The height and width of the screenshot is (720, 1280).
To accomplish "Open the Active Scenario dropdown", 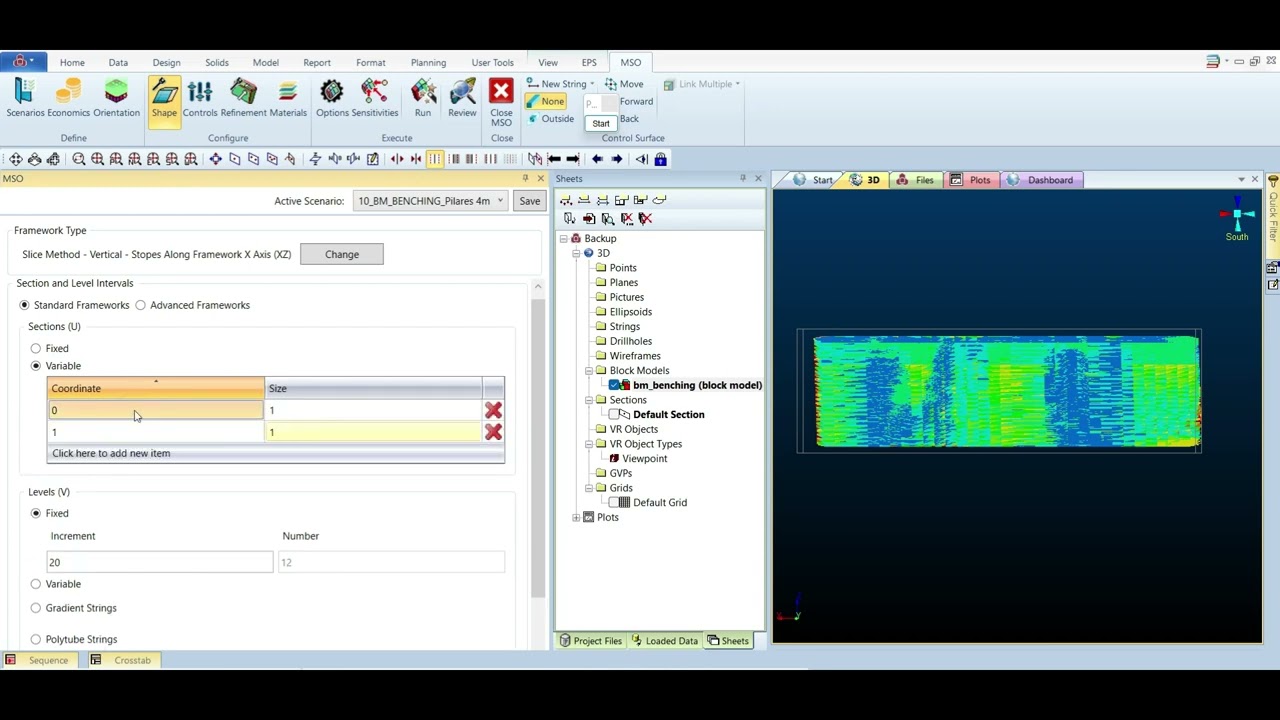I will [500, 201].
